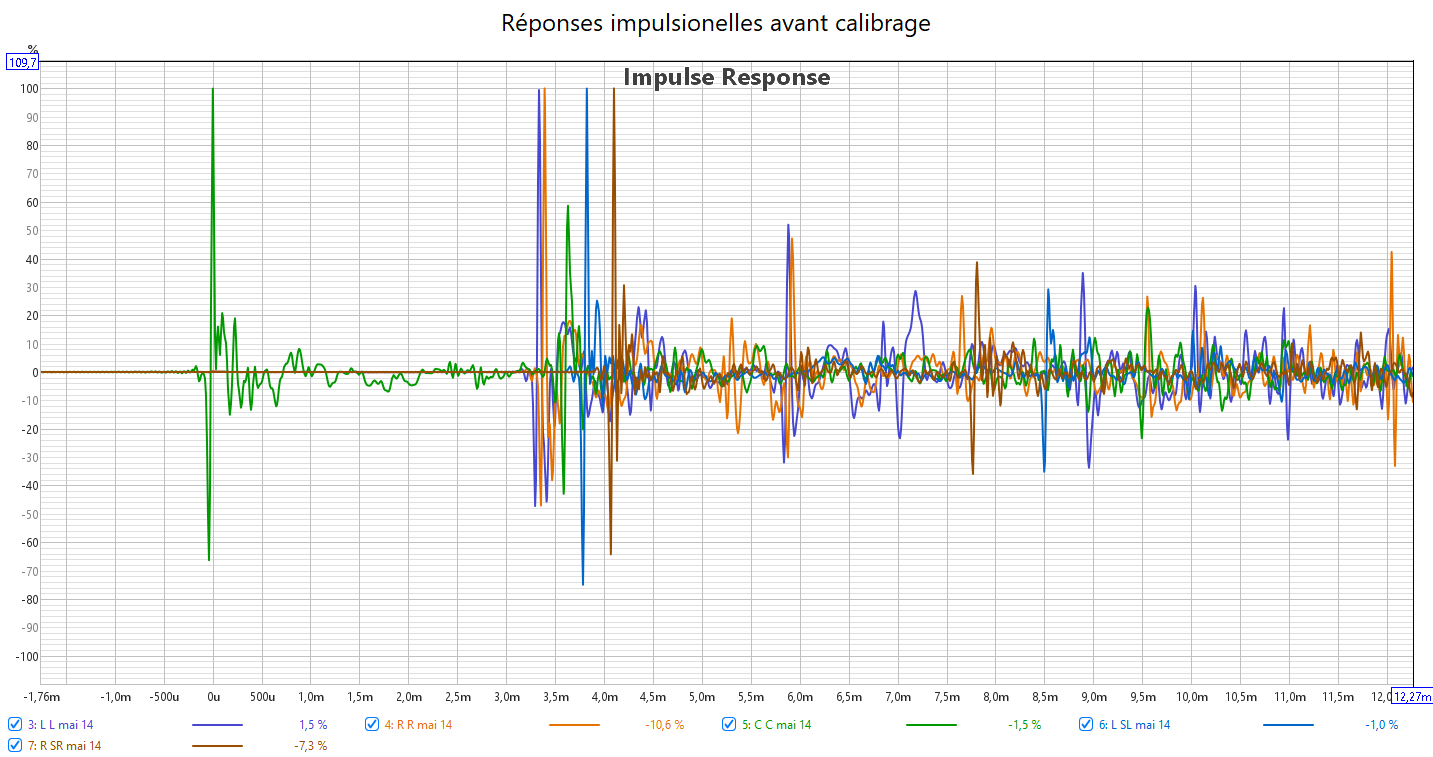1433x757 pixels.
Task: Disable the L SL mai 14 checkbox
Action: [x=1086, y=725]
